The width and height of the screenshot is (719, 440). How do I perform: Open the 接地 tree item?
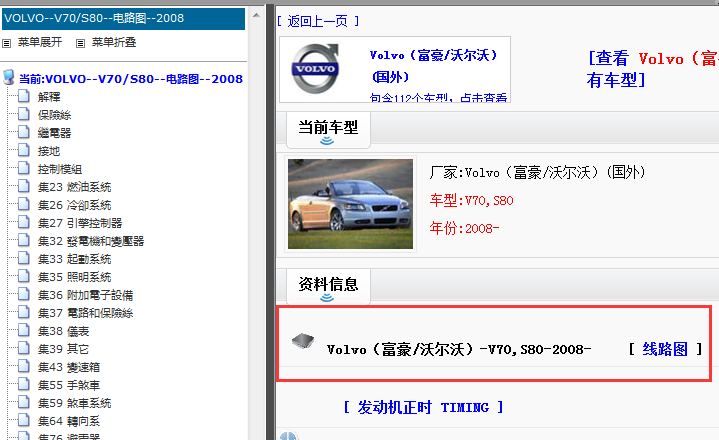(x=49, y=151)
